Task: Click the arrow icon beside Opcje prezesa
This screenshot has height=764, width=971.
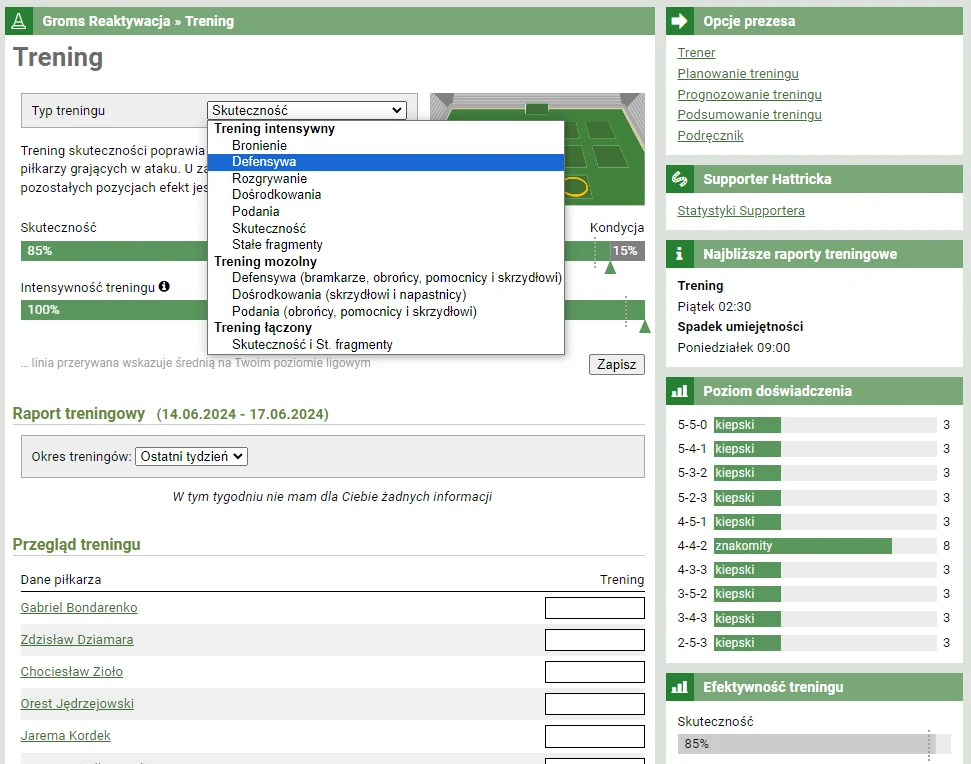Action: pos(680,21)
